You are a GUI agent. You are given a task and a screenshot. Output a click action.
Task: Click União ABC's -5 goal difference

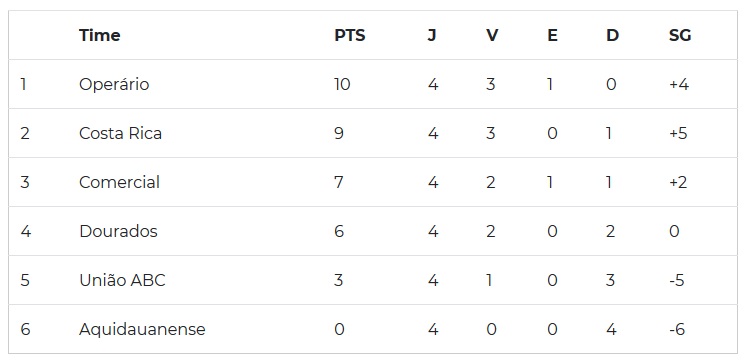pyautogui.click(x=677, y=280)
